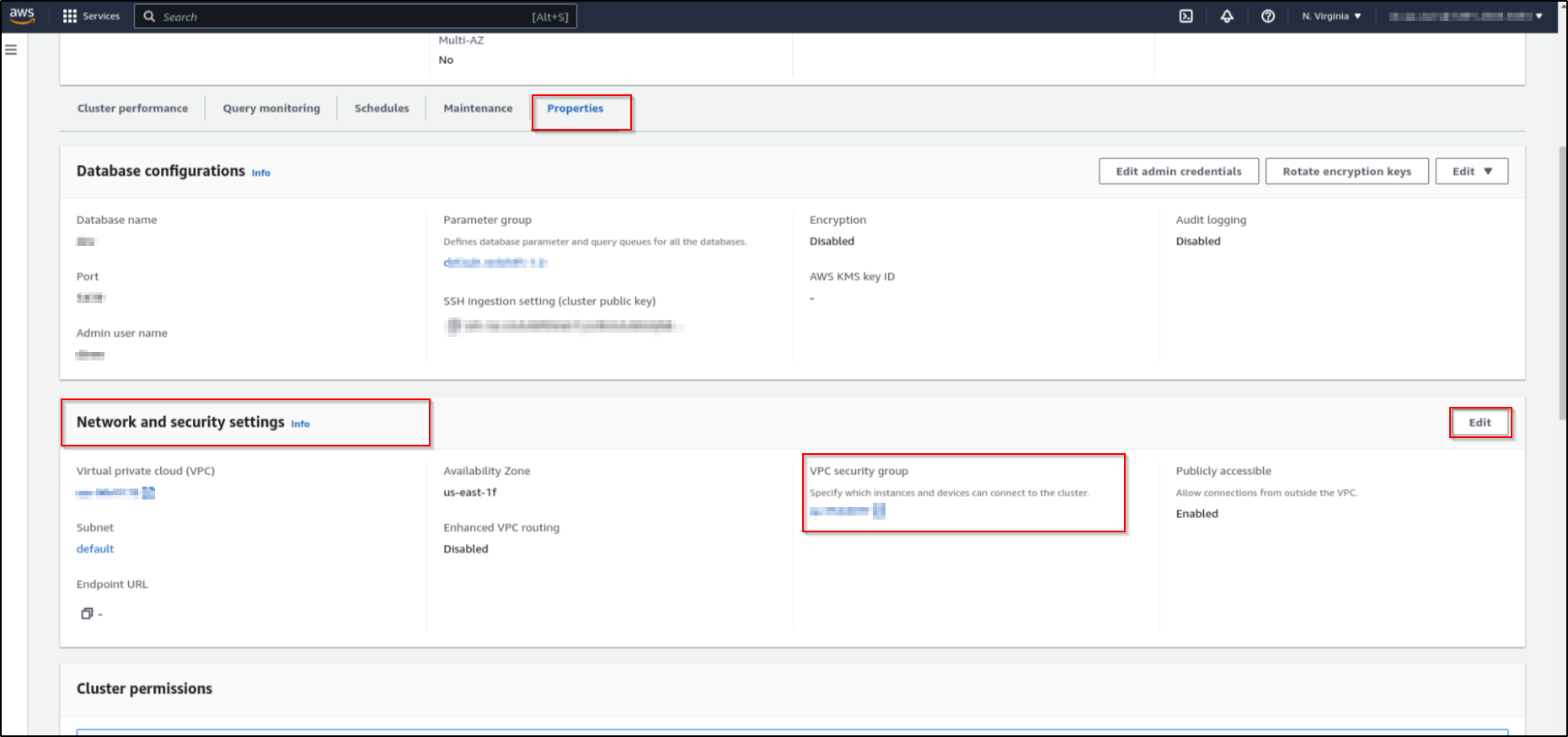Click the Enhanced VPC routing Disabled value

(466, 549)
